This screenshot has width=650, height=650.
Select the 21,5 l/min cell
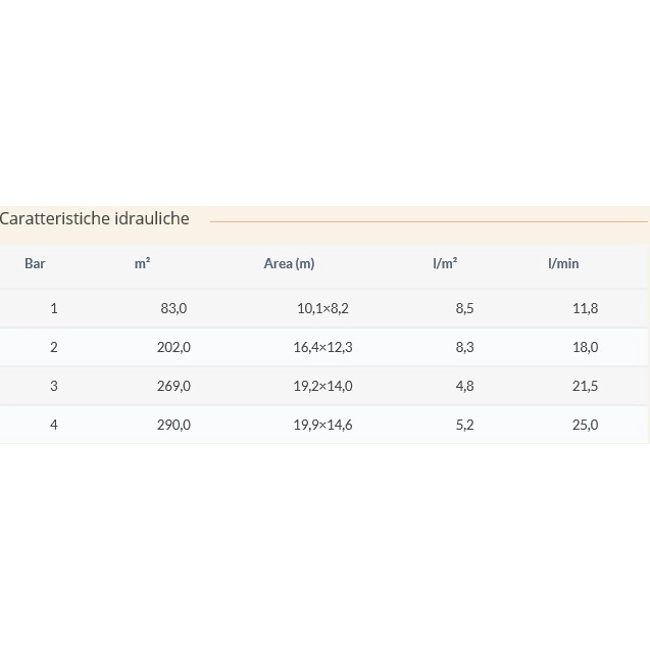(585, 386)
